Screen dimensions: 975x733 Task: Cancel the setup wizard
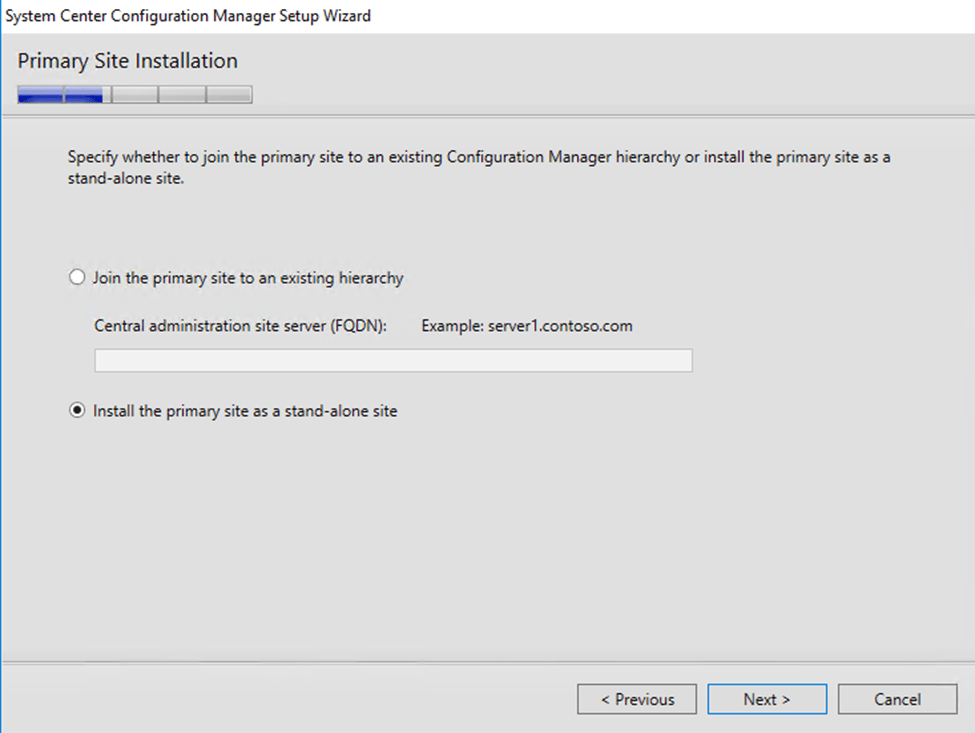pos(897,700)
